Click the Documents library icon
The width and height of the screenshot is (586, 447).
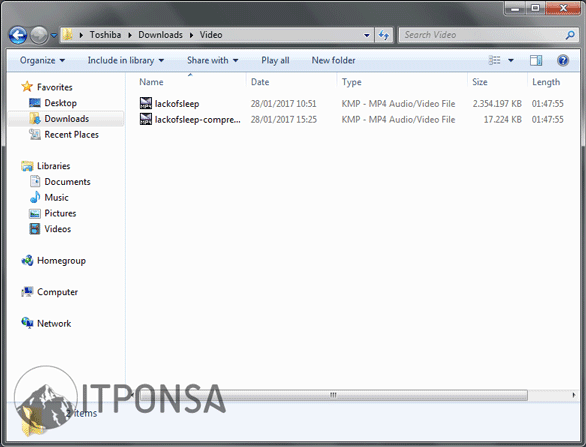click(35, 182)
